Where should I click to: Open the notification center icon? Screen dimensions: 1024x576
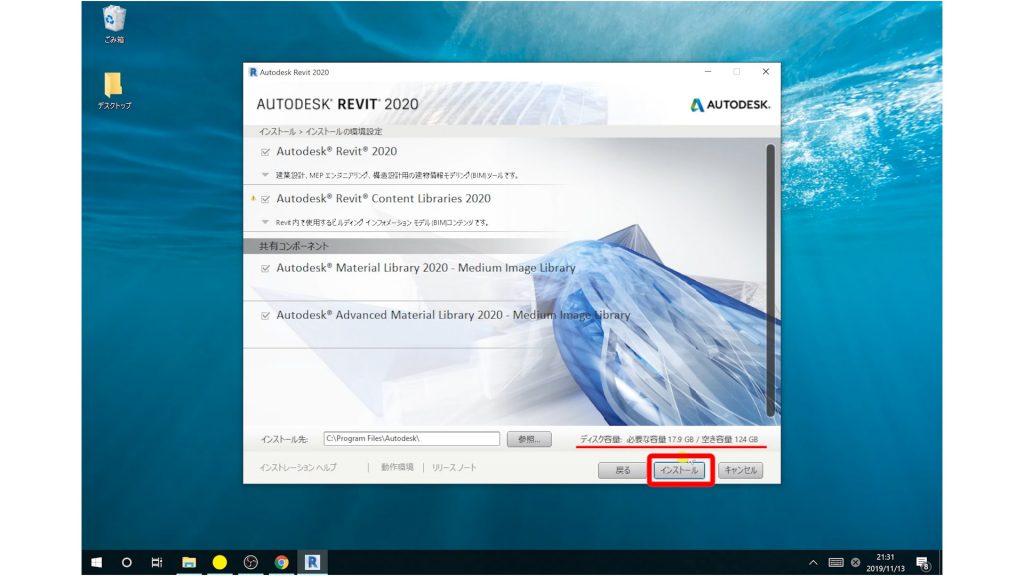pyautogui.click(x=921, y=562)
